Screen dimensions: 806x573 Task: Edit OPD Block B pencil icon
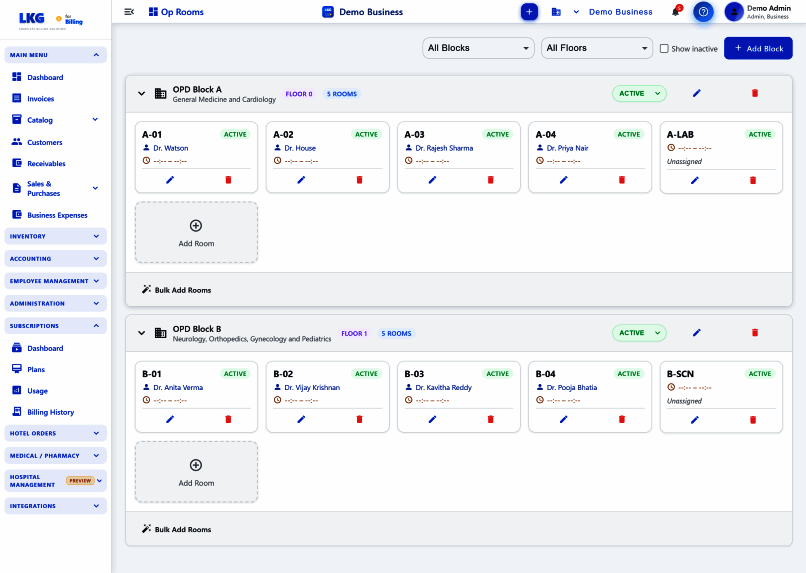[x=697, y=332]
